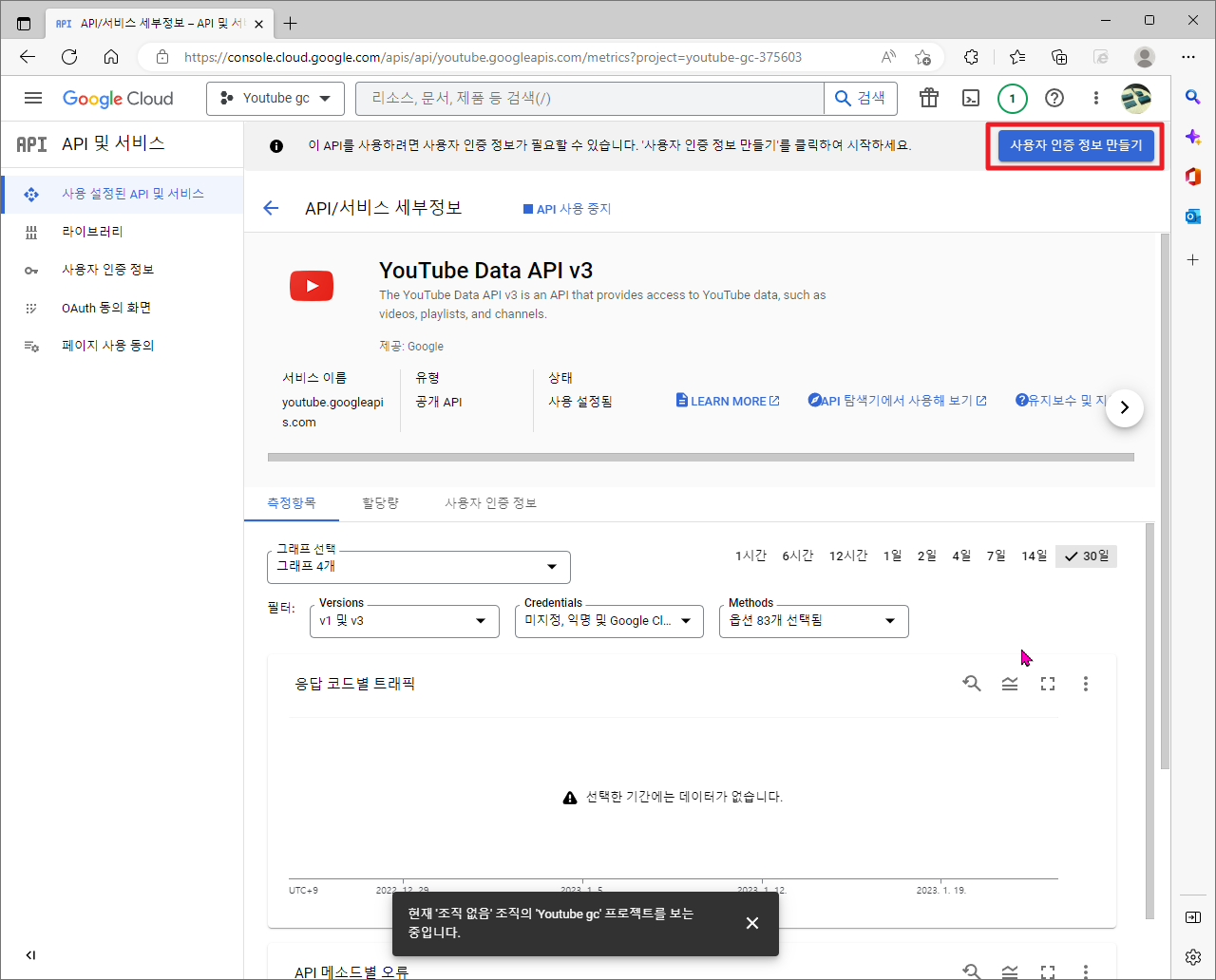Screen dimensions: 1216x980
Task: Open the Methods filter dropdown
Action: [x=814, y=621]
